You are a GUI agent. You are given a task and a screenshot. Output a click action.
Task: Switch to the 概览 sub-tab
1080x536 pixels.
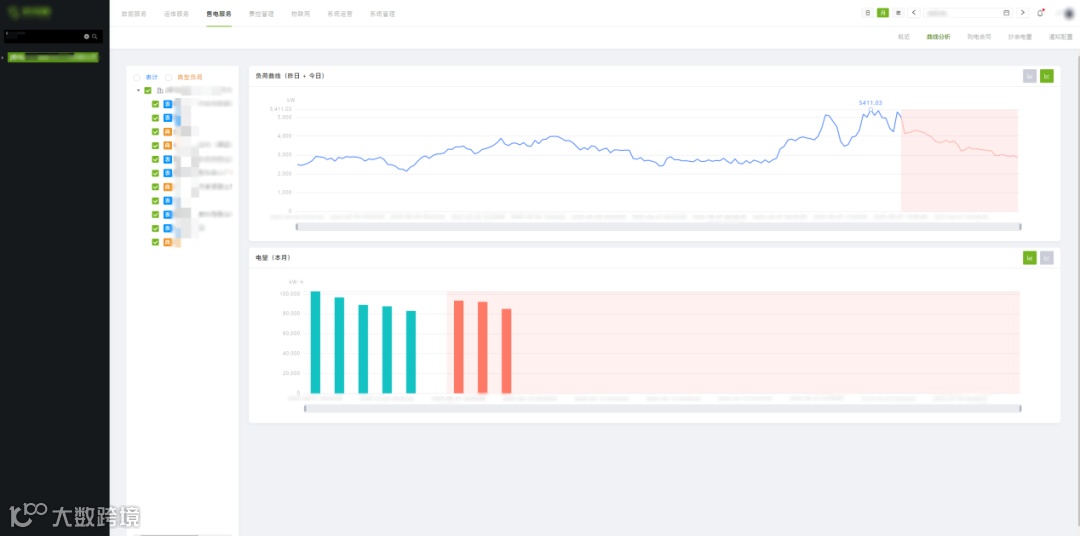[904, 37]
